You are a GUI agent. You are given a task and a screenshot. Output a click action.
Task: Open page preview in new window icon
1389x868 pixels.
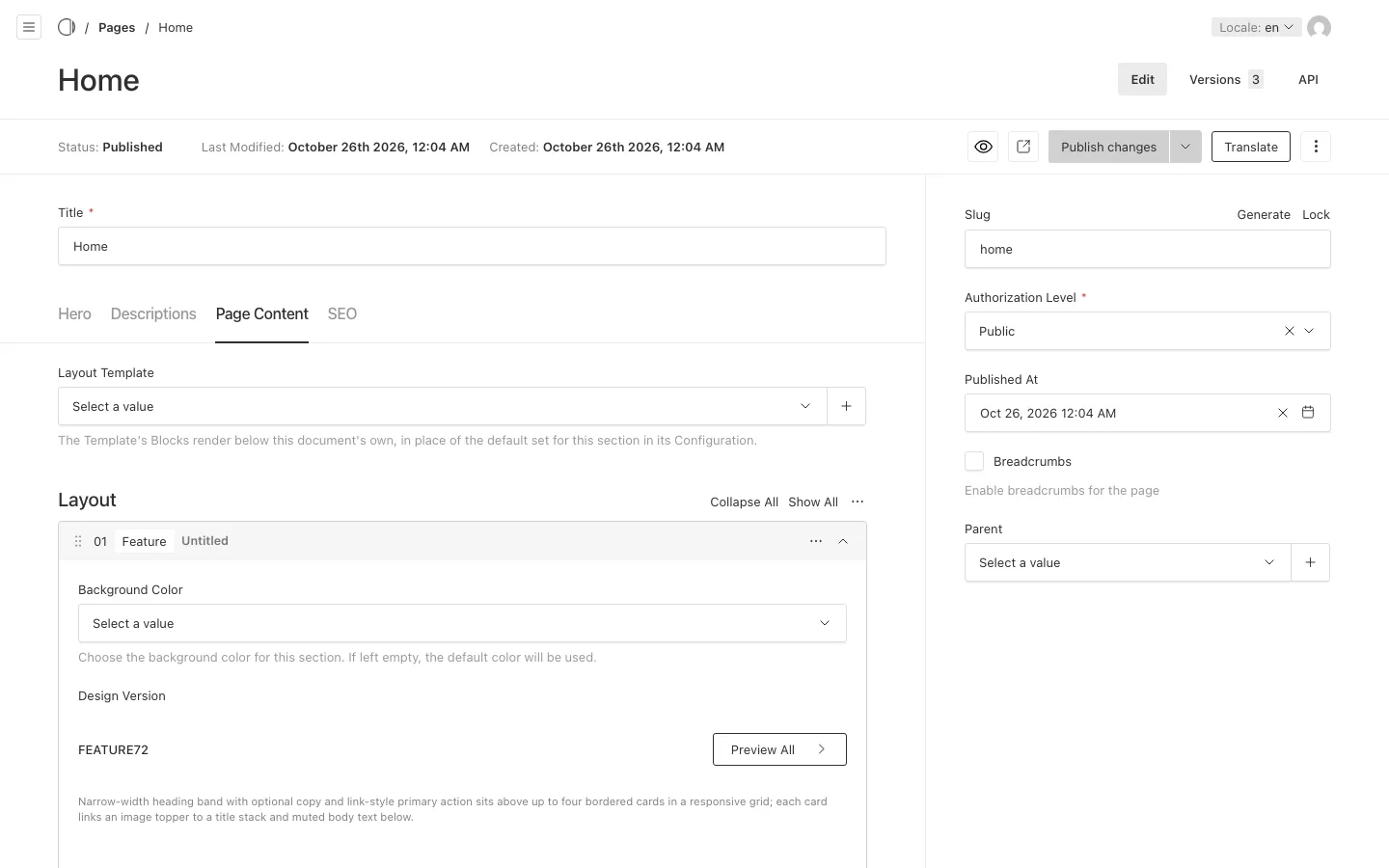point(1023,147)
